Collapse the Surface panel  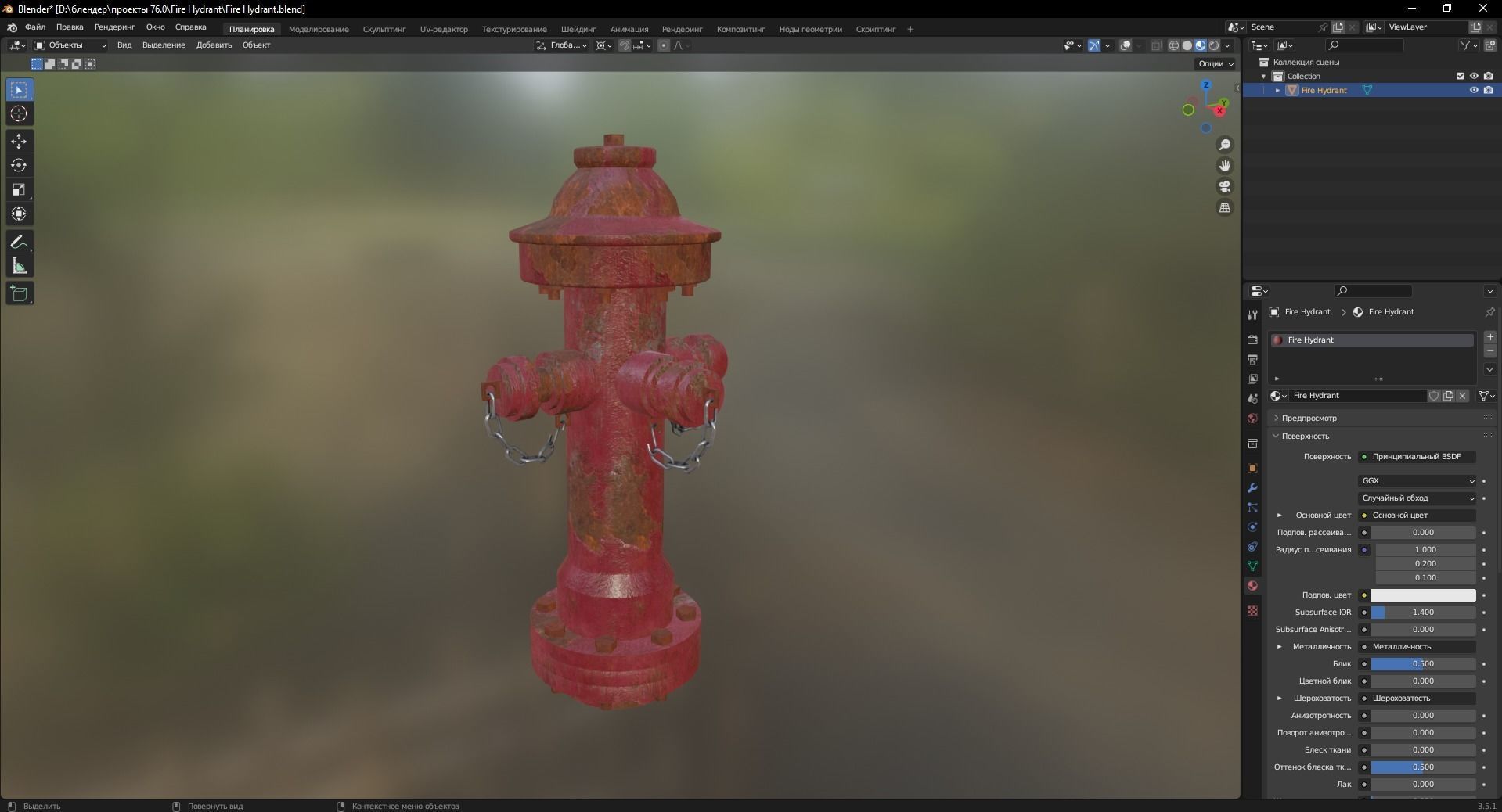tap(1305, 437)
